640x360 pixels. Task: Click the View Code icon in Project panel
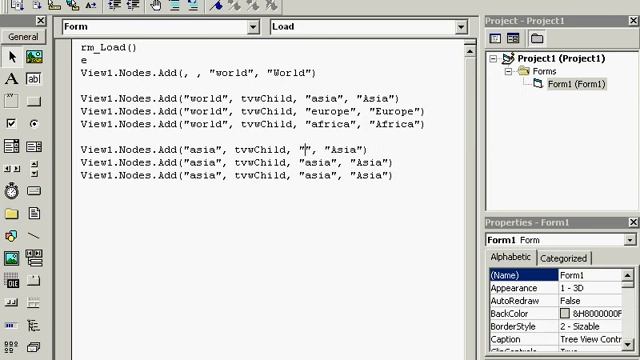[496, 38]
